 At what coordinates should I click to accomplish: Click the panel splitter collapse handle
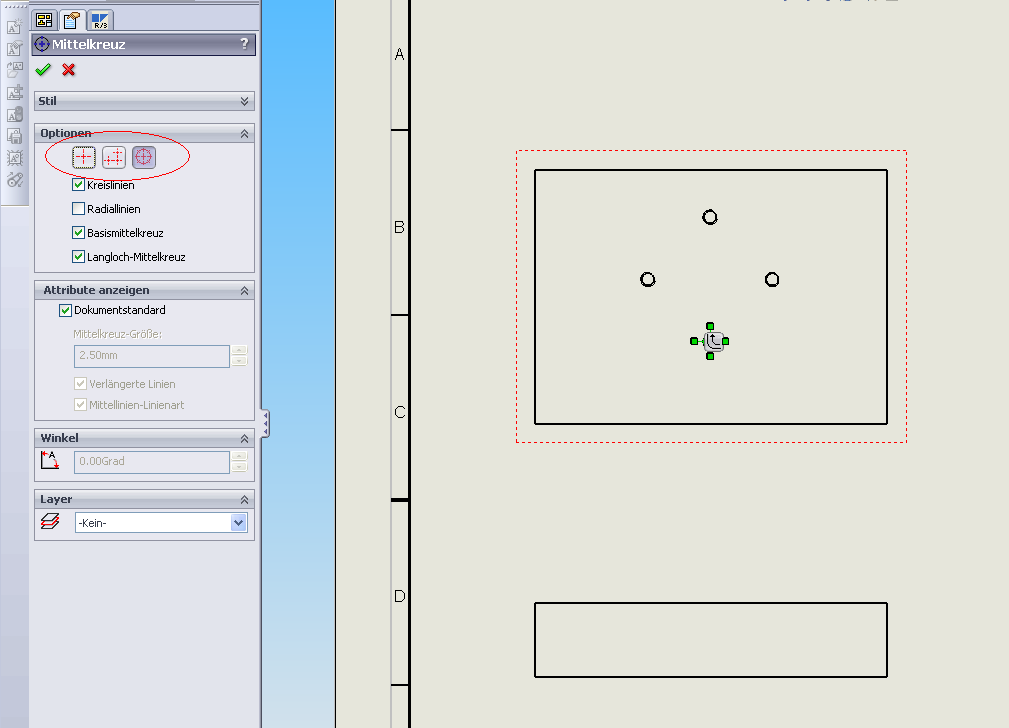(265, 424)
